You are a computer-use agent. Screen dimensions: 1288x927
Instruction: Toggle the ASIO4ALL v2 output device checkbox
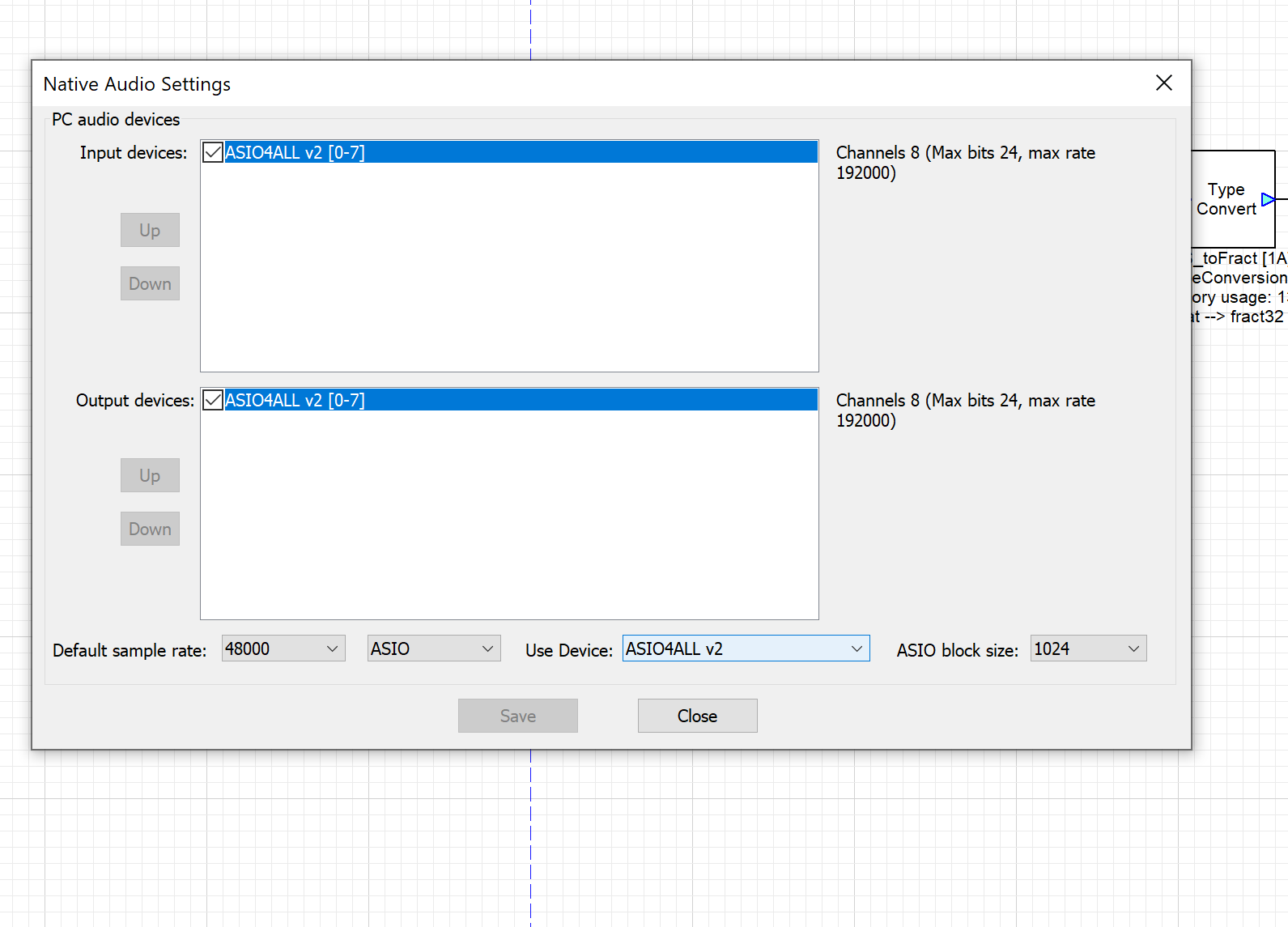click(x=213, y=400)
